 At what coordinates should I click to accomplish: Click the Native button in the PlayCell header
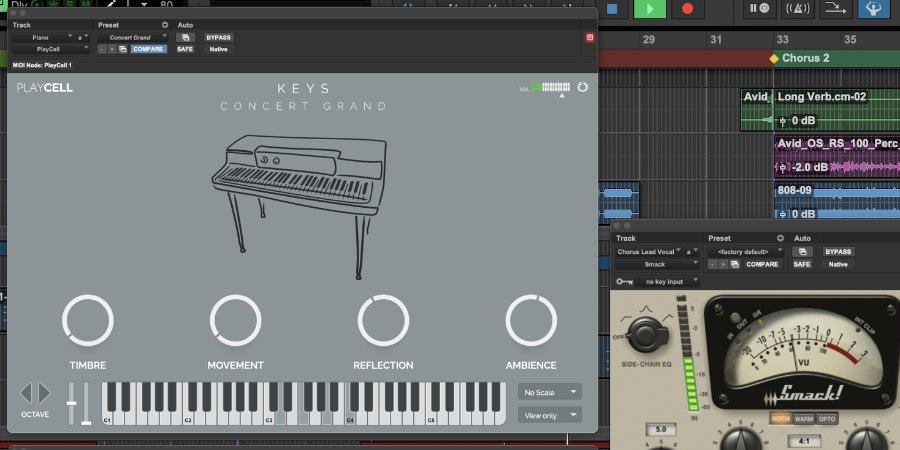[218, 48]
